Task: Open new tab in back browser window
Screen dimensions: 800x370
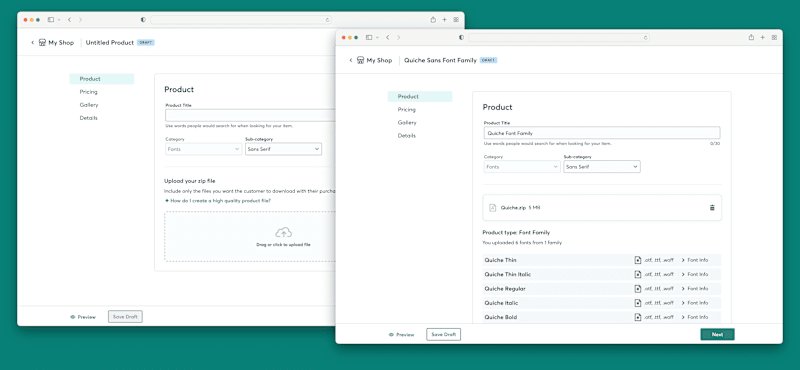Action: point(444,19)
